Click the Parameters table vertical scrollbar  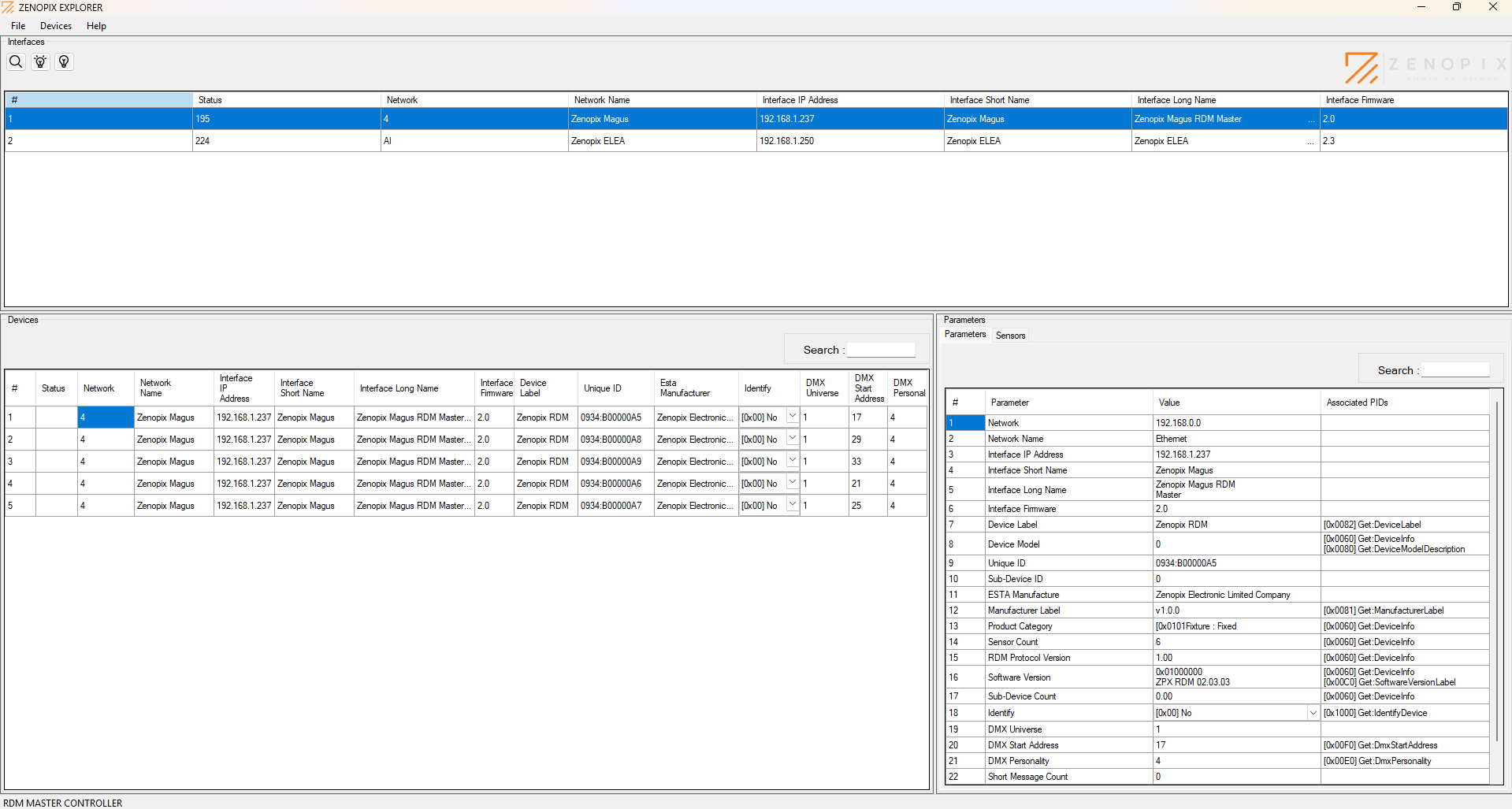(1496, 571)
